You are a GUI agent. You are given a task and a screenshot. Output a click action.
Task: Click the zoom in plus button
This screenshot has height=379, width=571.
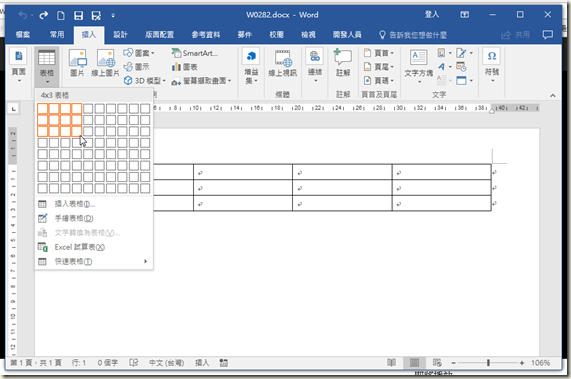(522, 363)
